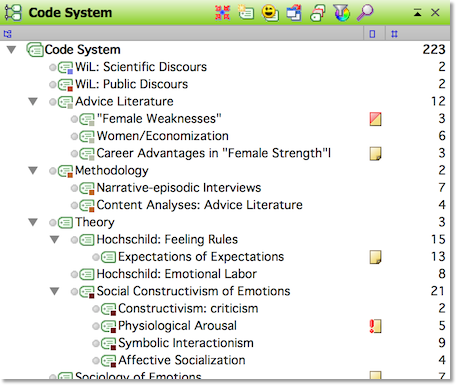Open yellow memo of Career Advantages code

tap(376, 154)
